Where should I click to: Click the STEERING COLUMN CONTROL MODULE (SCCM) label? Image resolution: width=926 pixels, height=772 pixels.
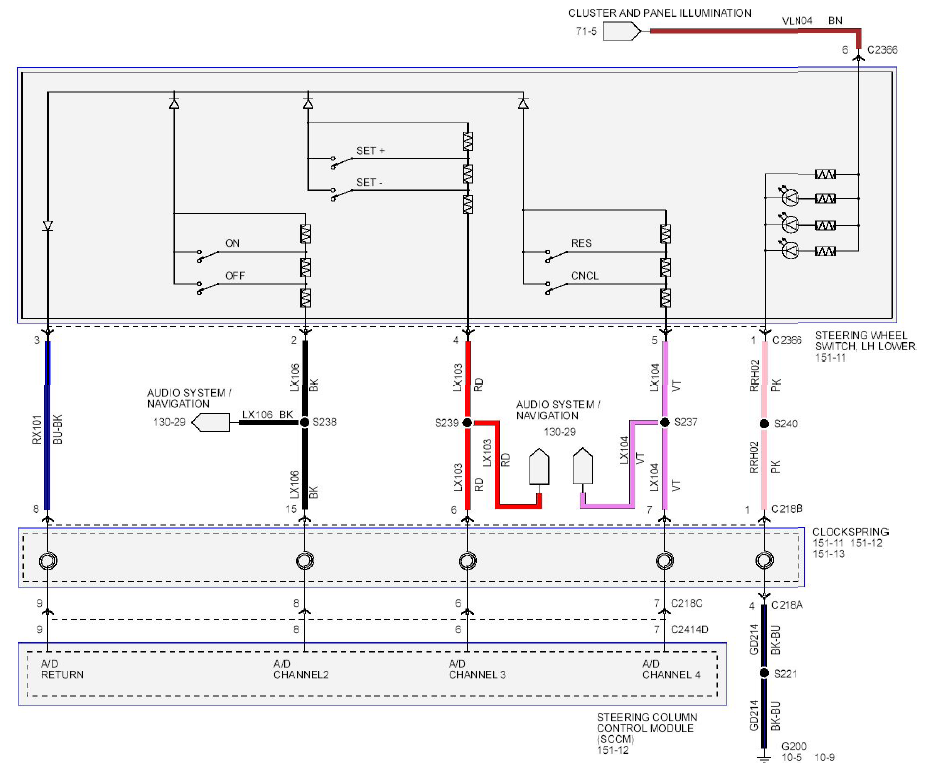(x=647, y=728)
